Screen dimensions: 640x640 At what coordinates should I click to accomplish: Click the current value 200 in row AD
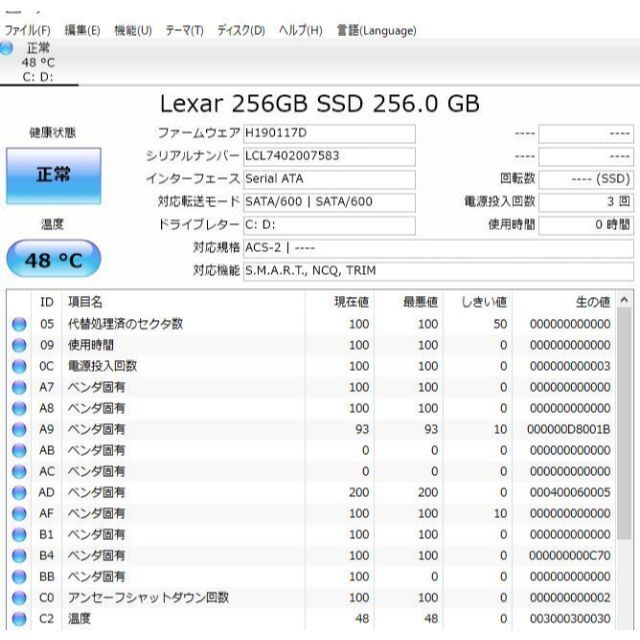359,493
